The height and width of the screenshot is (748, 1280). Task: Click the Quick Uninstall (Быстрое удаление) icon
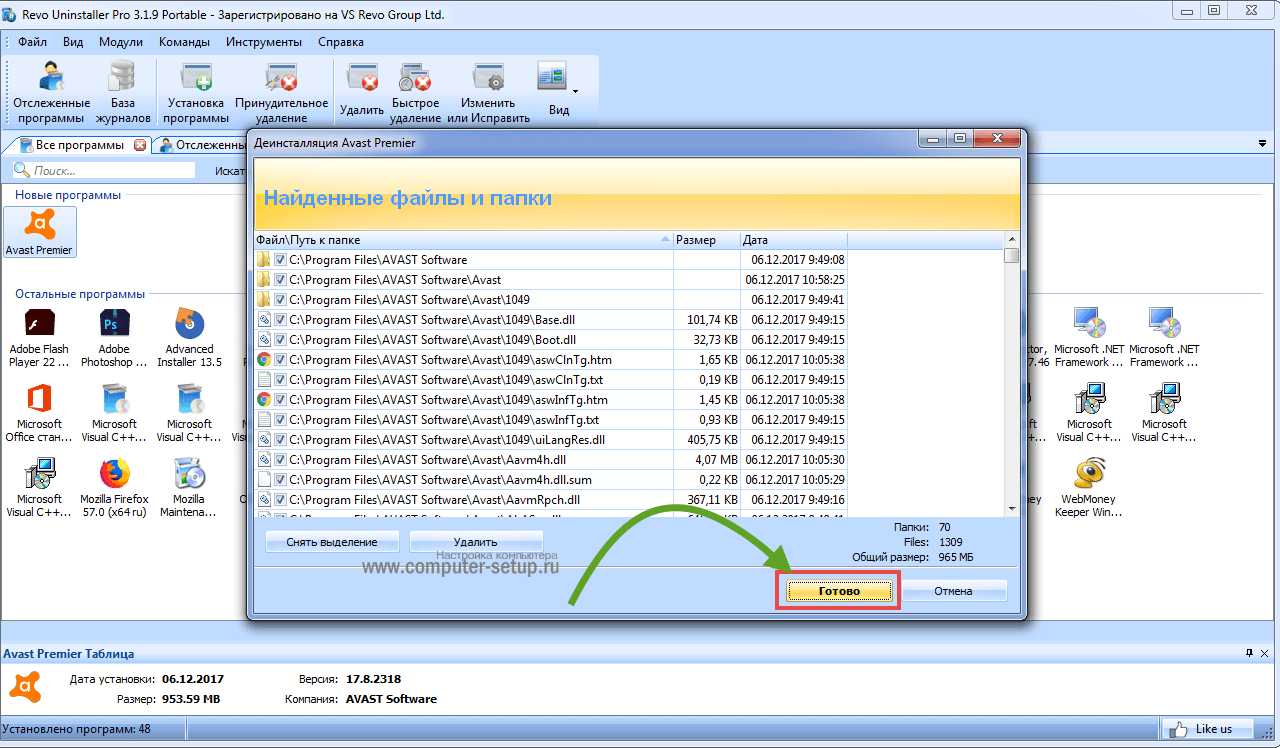pos(415,90)
